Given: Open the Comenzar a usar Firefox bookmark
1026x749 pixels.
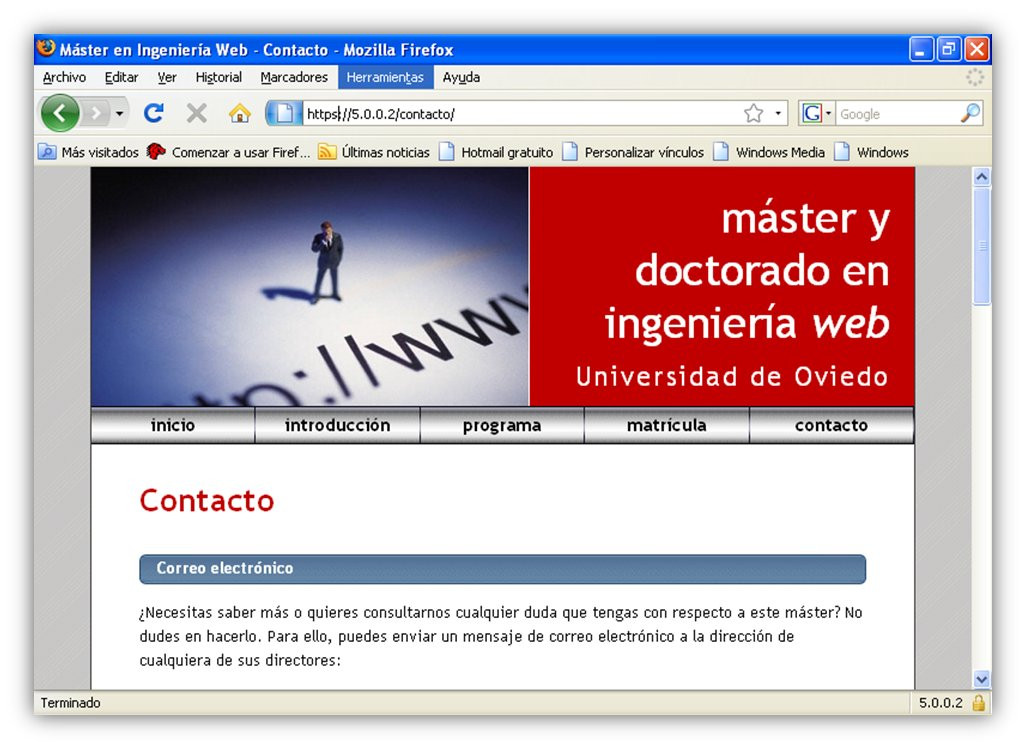Looking at the screenshot, I should (228, 152).
